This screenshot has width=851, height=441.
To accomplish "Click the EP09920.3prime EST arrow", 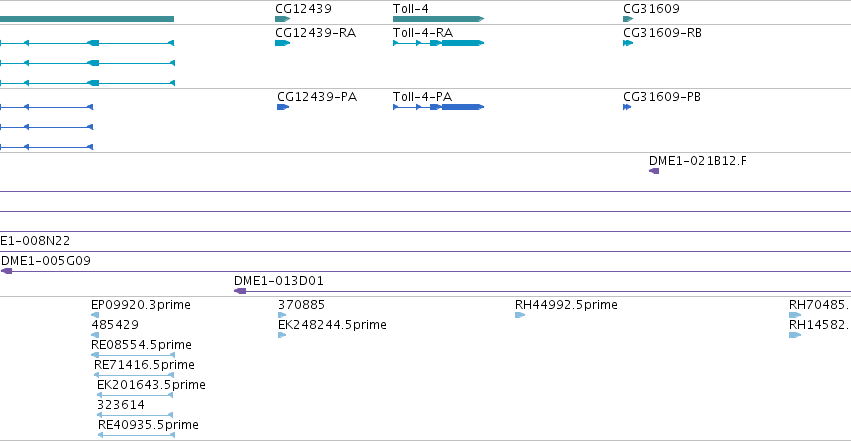I will (x=95, y=315).
